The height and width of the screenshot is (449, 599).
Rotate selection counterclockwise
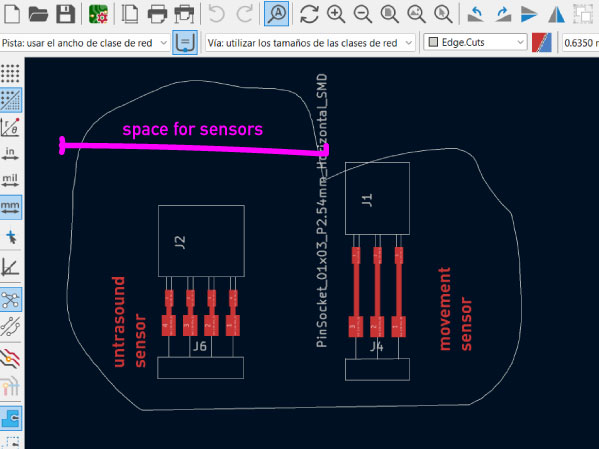476,13
